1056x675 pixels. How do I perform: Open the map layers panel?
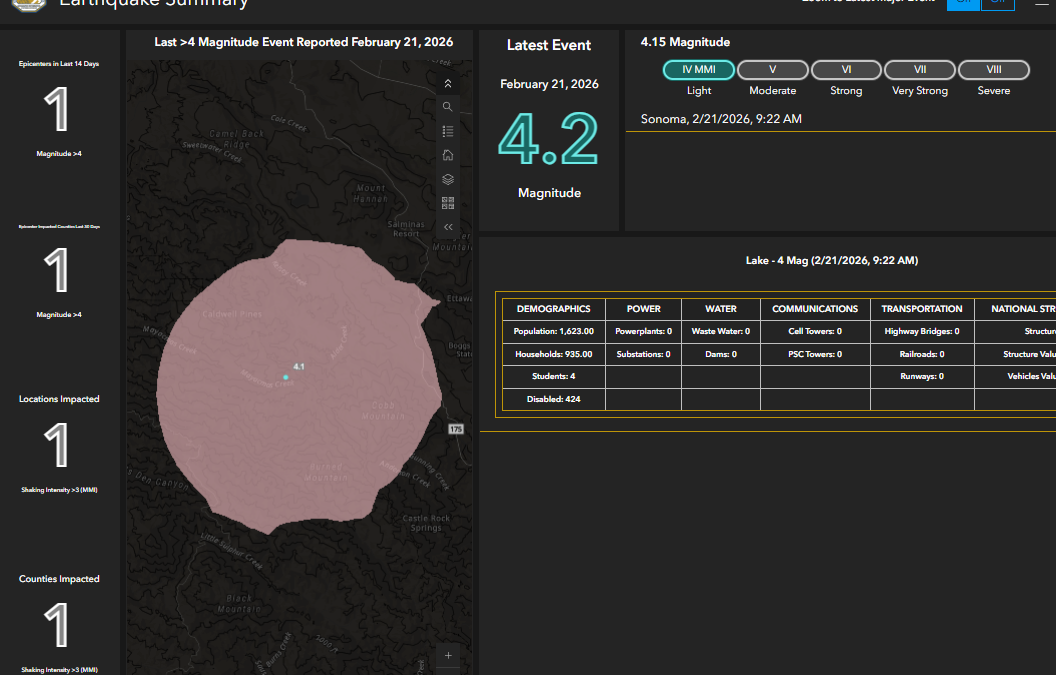(x=448, y=180)
